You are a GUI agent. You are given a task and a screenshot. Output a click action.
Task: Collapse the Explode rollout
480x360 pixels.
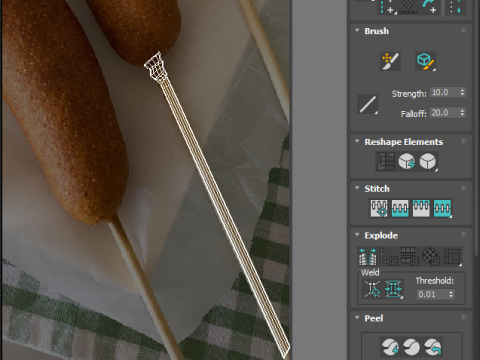click(357, 235)
